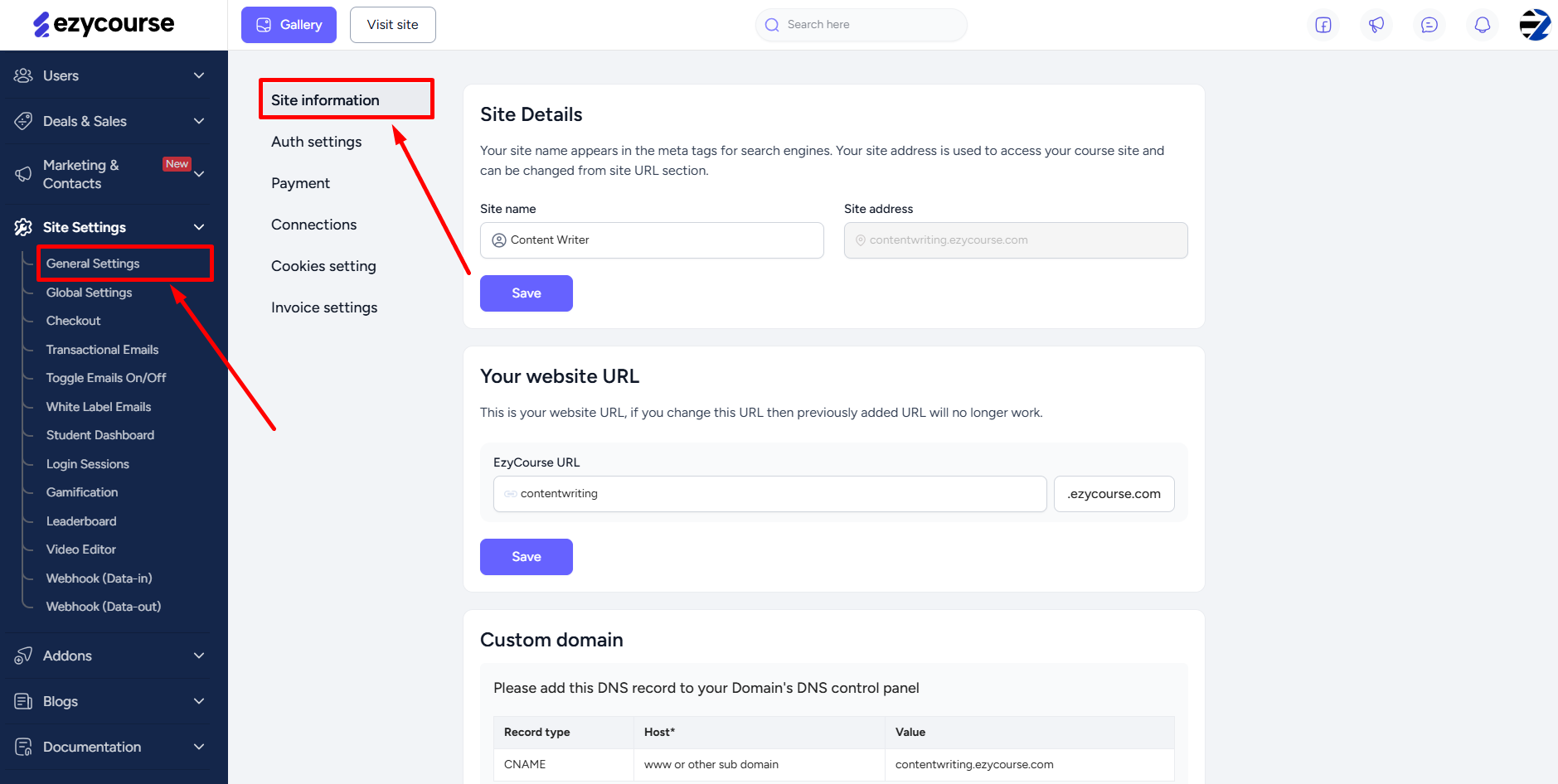Open White Label Emails
Viewport: 1558px width, 784px height.
click(99, 407)
